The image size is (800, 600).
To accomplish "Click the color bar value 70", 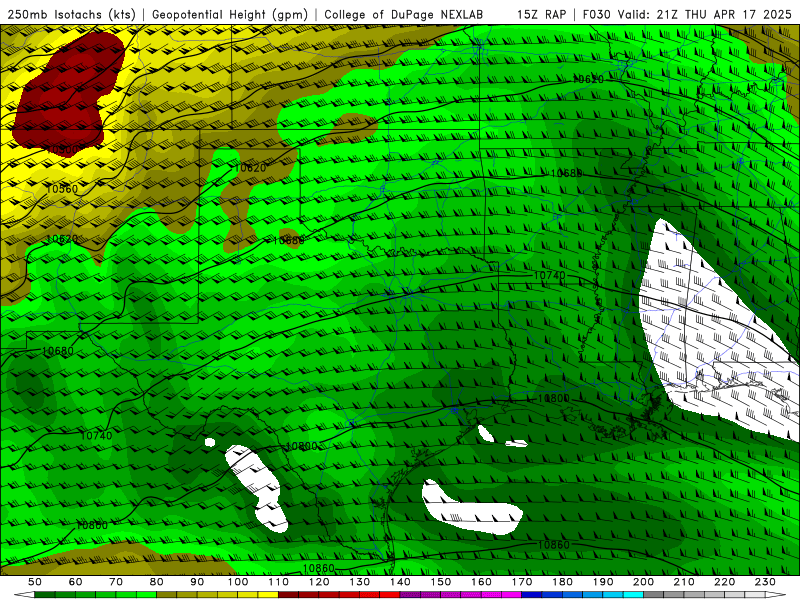I will pyautogui.click(x=116, y=582).
